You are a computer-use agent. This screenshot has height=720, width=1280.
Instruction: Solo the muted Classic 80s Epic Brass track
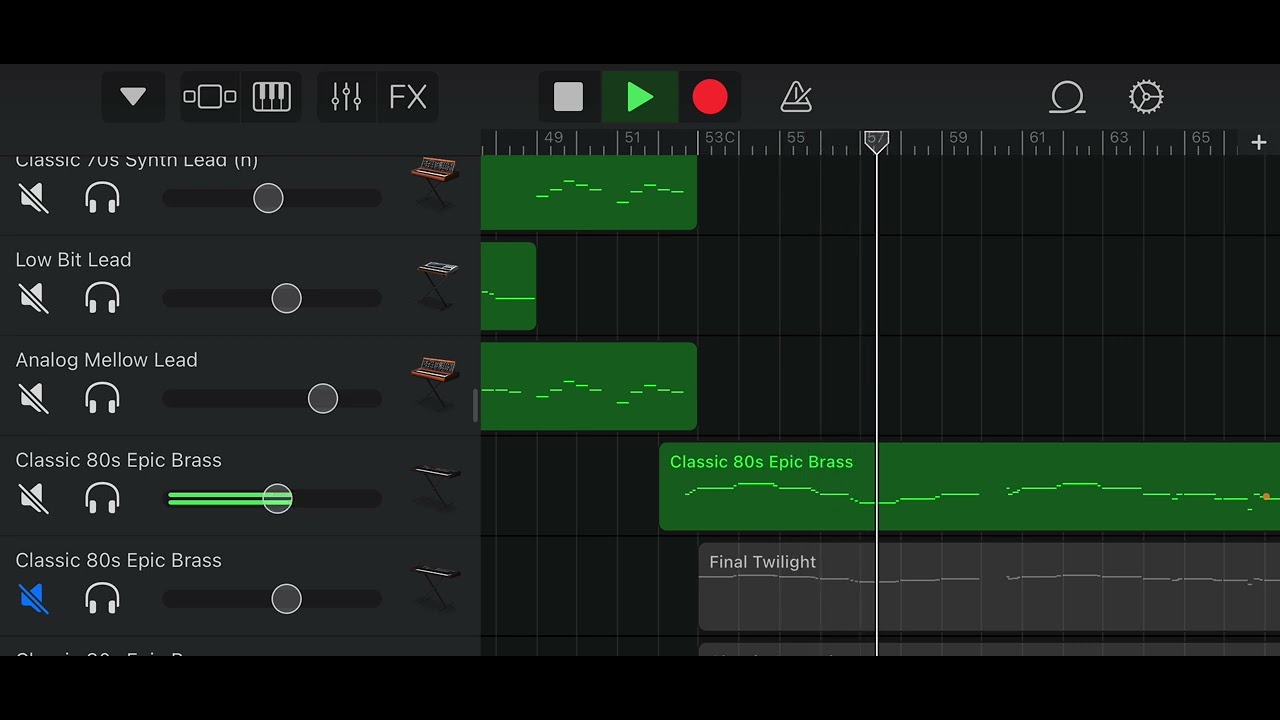coord(103,598)
